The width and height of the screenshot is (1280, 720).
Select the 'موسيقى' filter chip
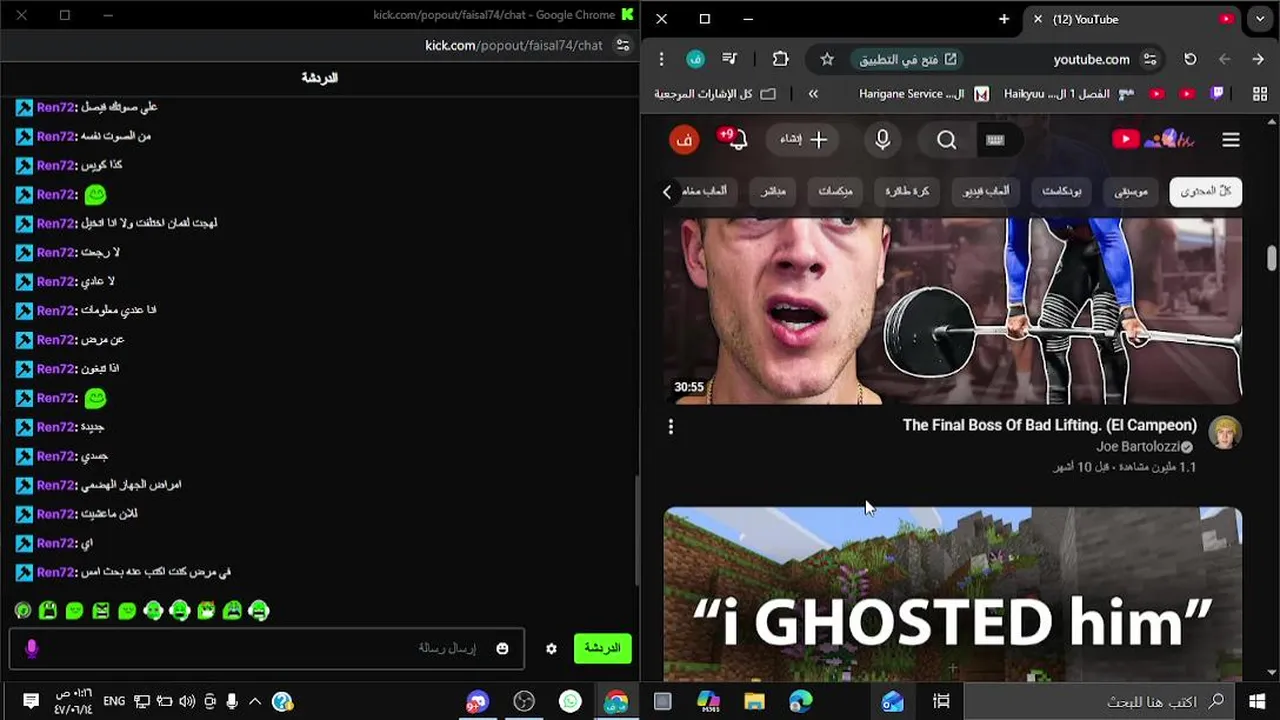(x=1131, y=192)
